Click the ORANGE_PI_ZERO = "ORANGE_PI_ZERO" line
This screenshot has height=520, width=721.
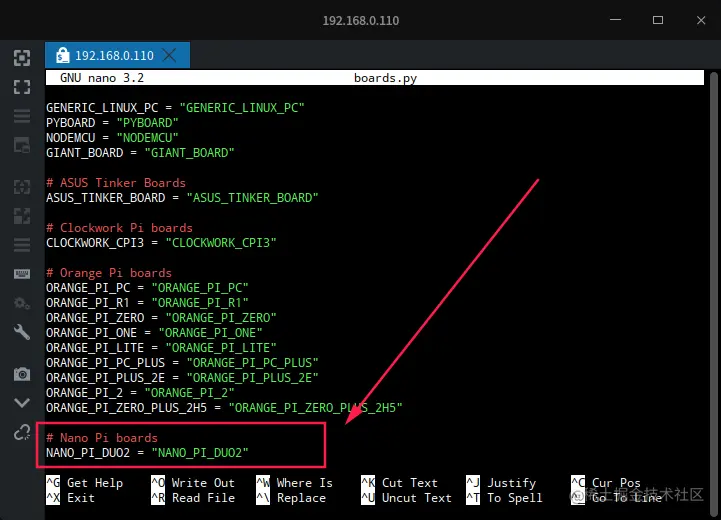(x=161, y=318)
